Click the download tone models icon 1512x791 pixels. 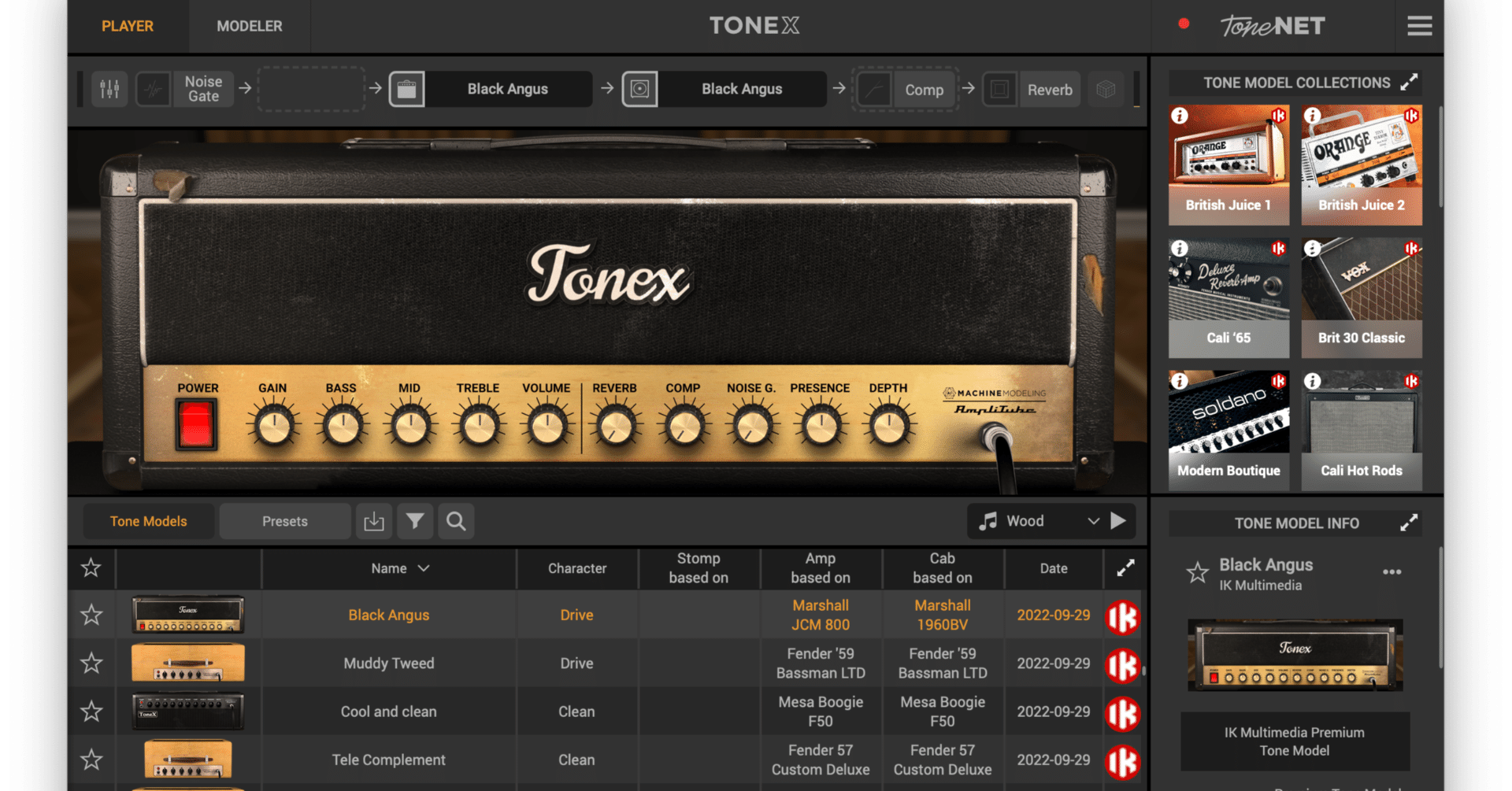373,521
